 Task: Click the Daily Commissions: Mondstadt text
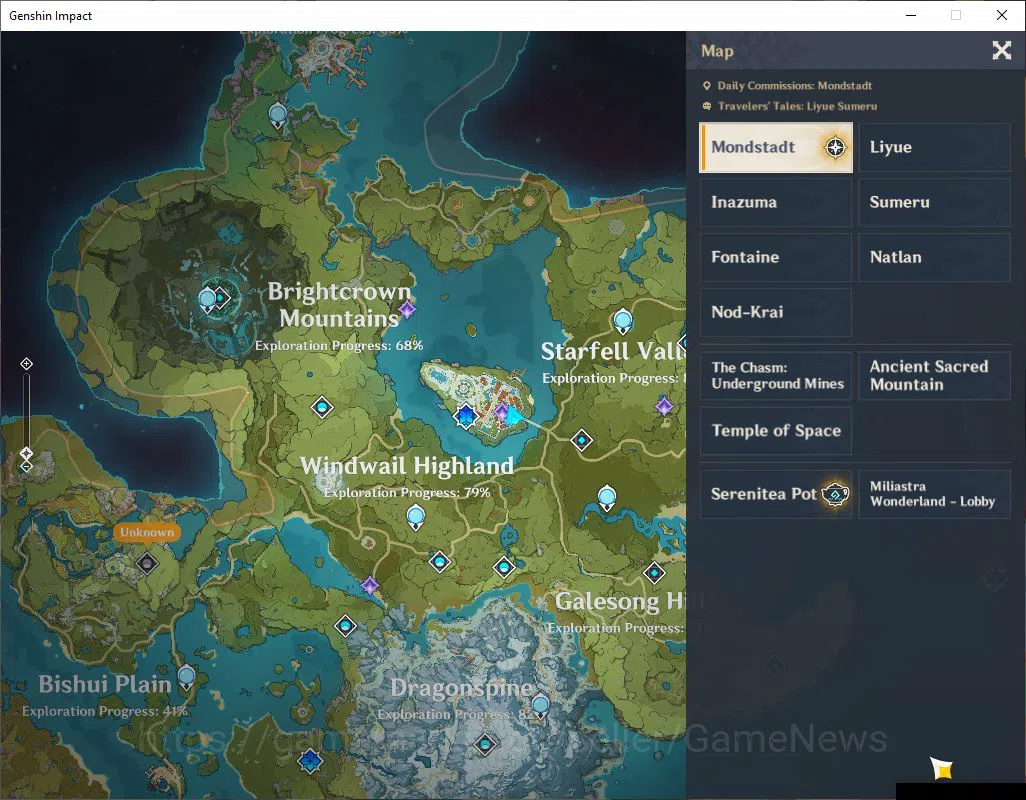click(794, 86)
